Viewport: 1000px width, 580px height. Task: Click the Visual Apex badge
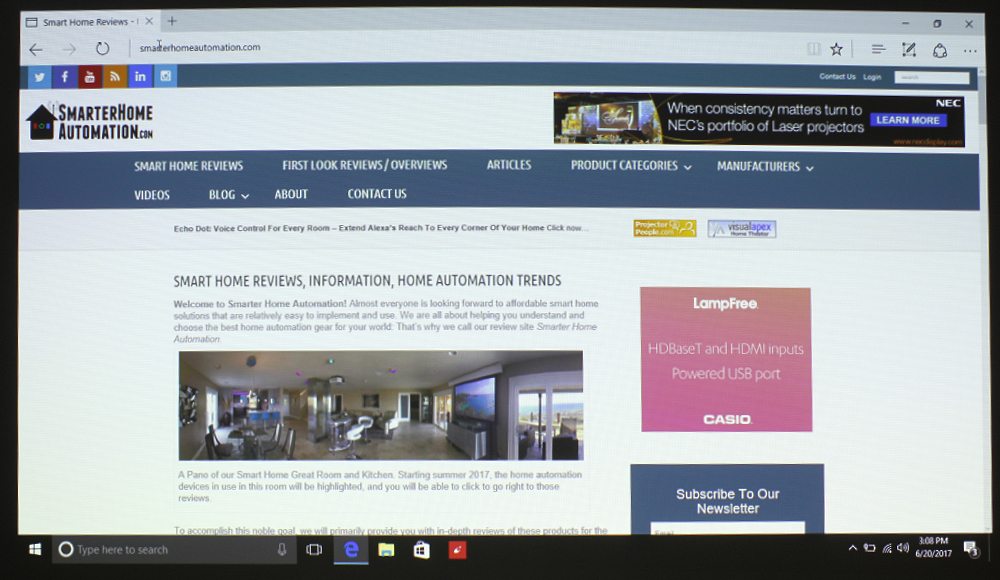point(741,228)
